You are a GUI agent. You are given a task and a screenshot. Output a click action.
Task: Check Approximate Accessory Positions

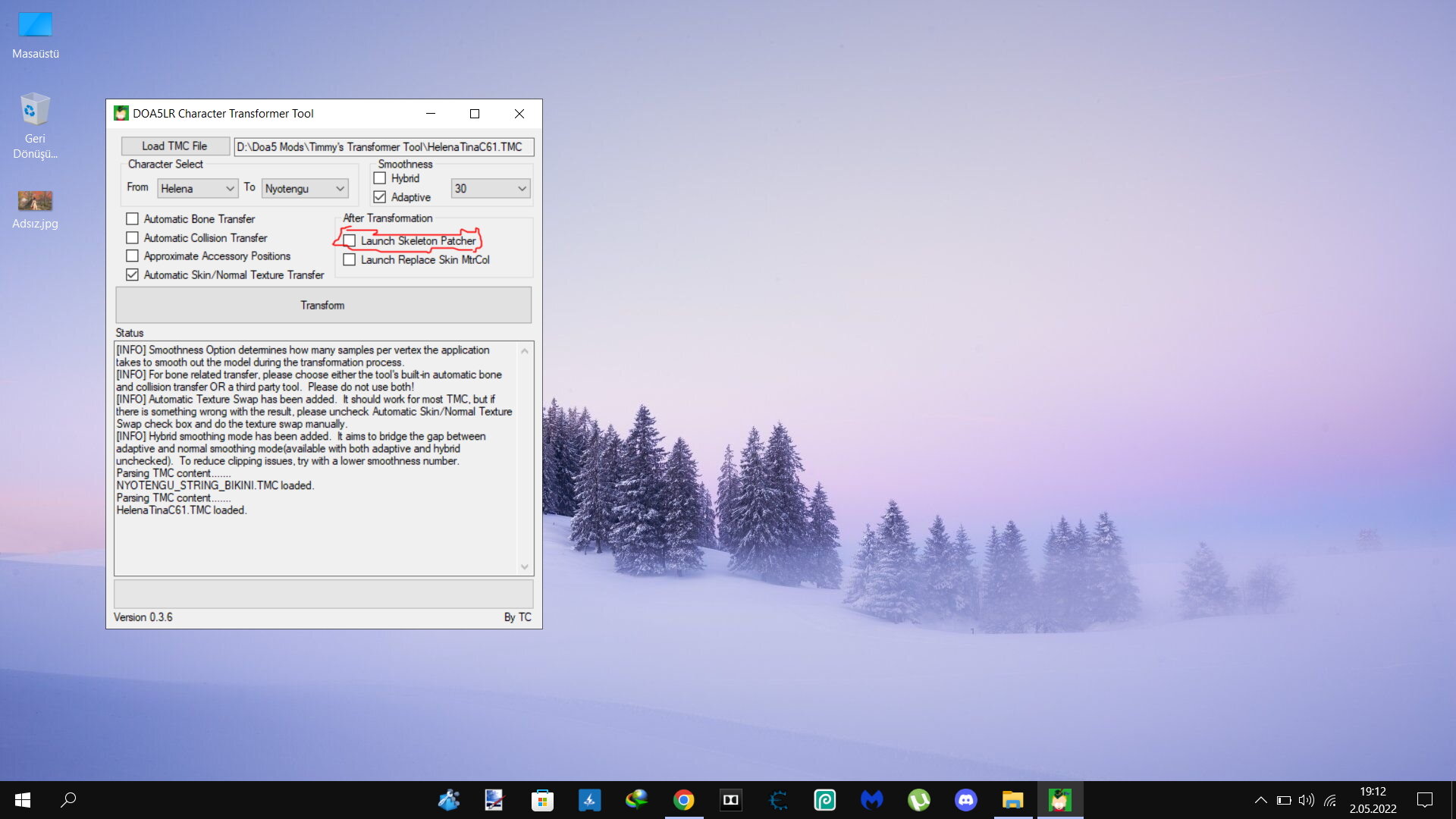133,256
